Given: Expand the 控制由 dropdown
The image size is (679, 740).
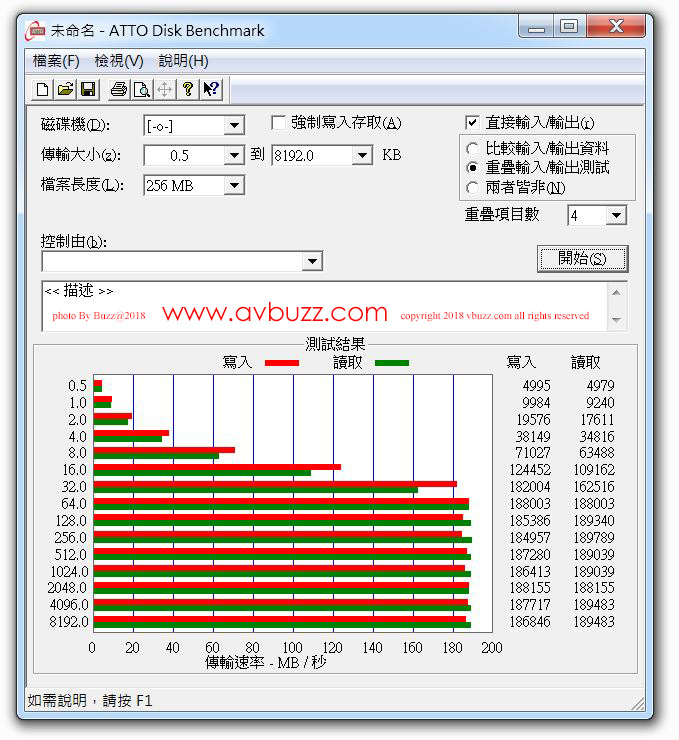Looking at the screenshot, I should coord(312,261).
